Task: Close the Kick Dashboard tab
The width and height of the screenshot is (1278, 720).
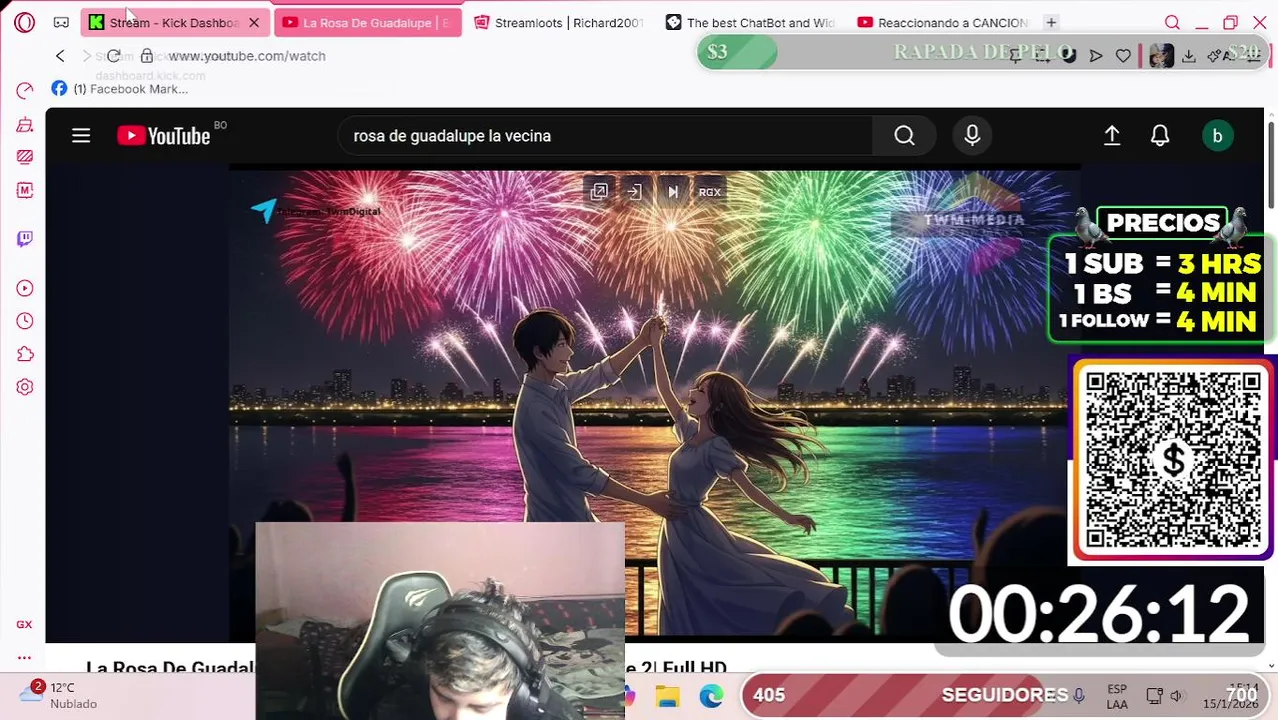Action: tap(254, 22)
